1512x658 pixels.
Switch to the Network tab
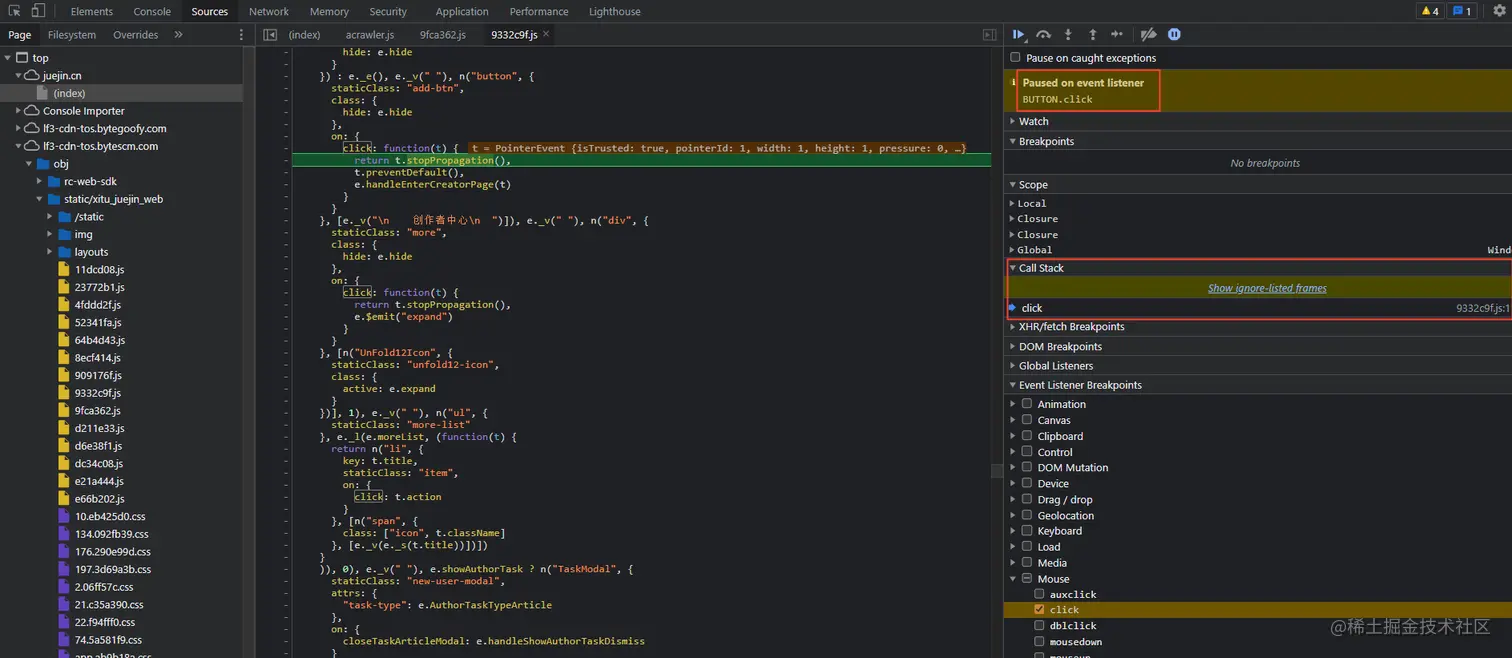tap(268, 12)
